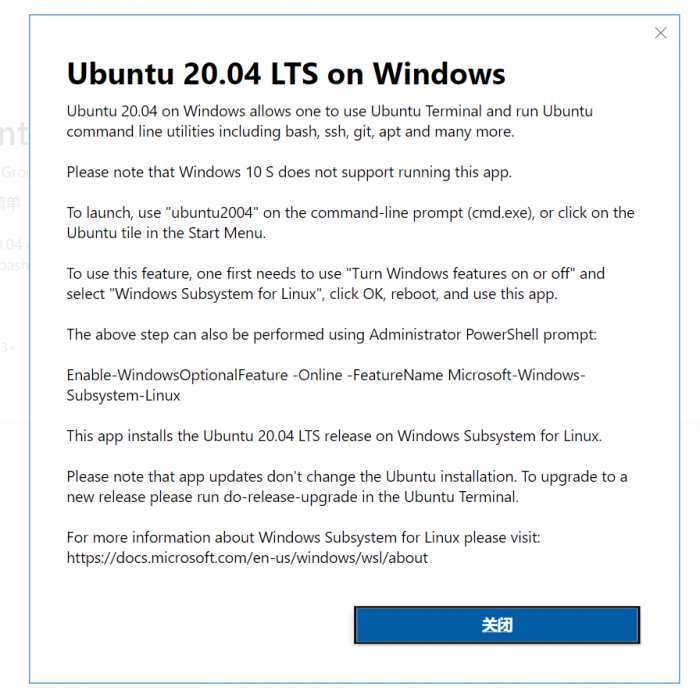Screen dimensions: 700x691
Task: Click the paragraph about running Ubuntu Terminal utilities
Action: click(329, 121)
